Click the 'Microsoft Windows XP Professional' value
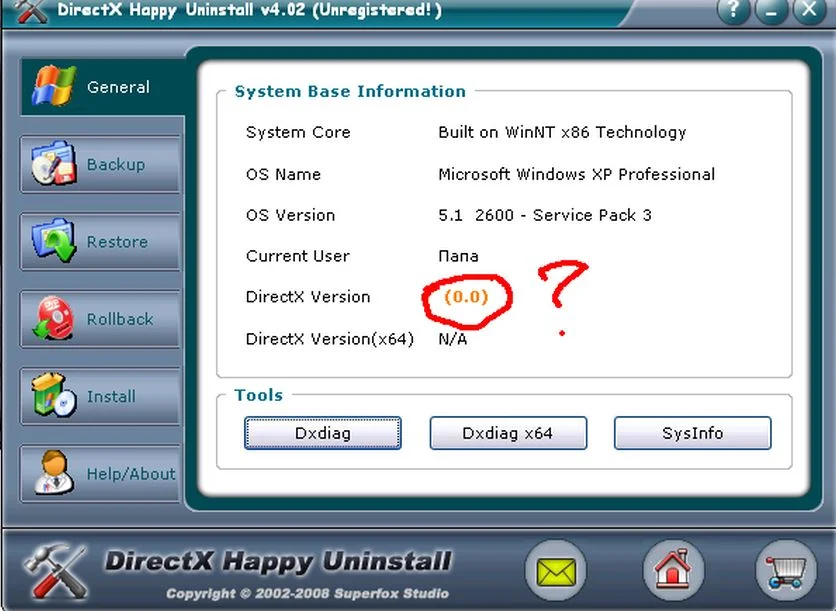Screen dimensions: 836x611 576,174
